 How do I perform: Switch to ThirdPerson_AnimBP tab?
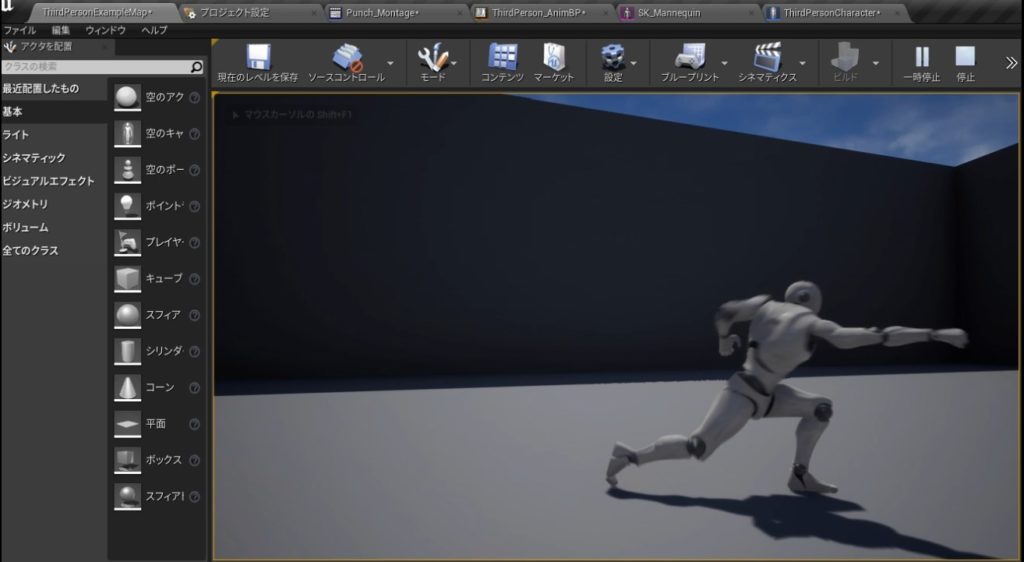tap(539, 12)
